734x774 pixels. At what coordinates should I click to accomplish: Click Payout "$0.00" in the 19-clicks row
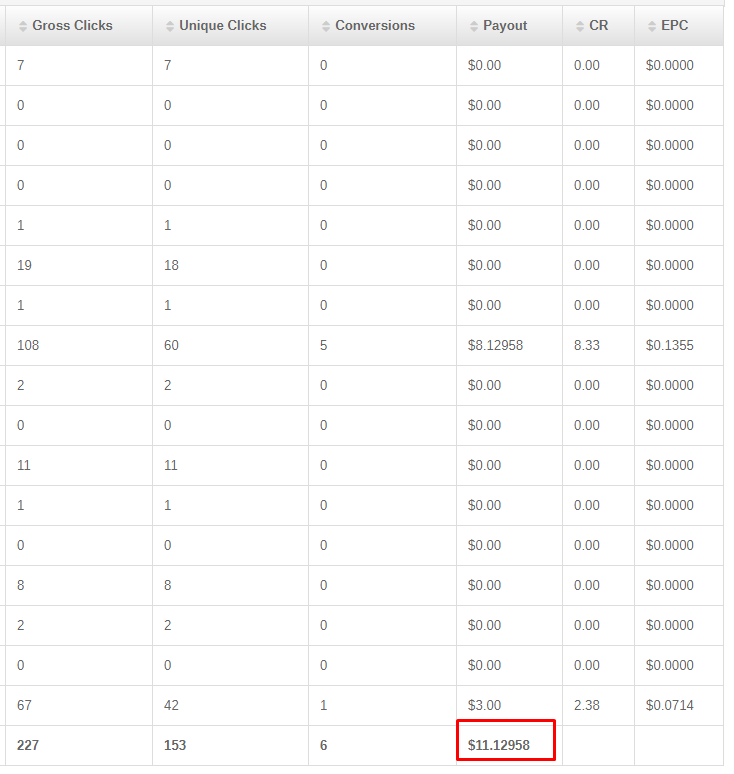[x=484, y=265]
